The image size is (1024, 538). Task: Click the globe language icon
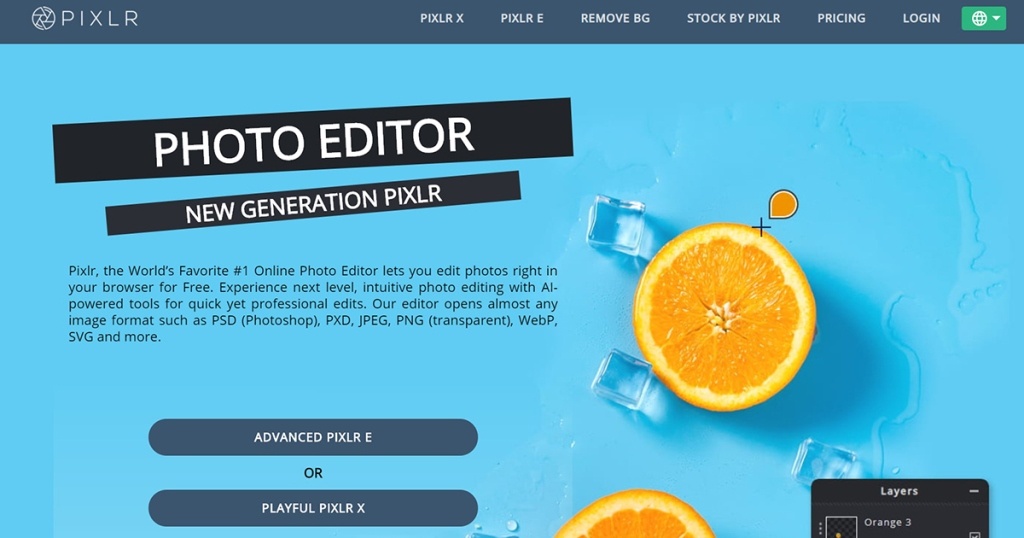point(979,18)
